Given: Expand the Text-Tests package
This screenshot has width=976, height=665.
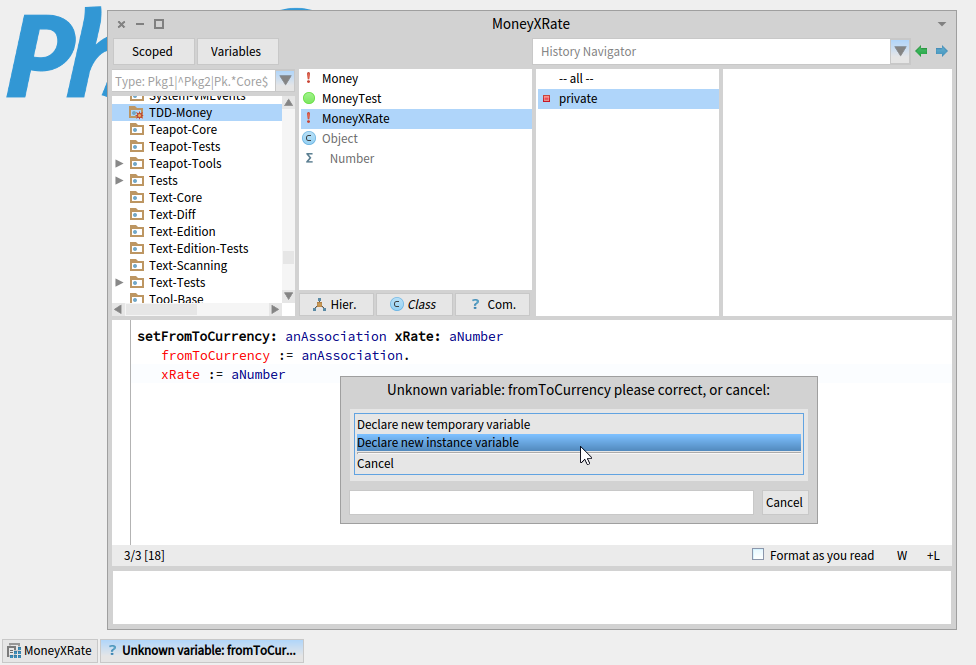Looking at the screenshot, I should pos(120,283).
